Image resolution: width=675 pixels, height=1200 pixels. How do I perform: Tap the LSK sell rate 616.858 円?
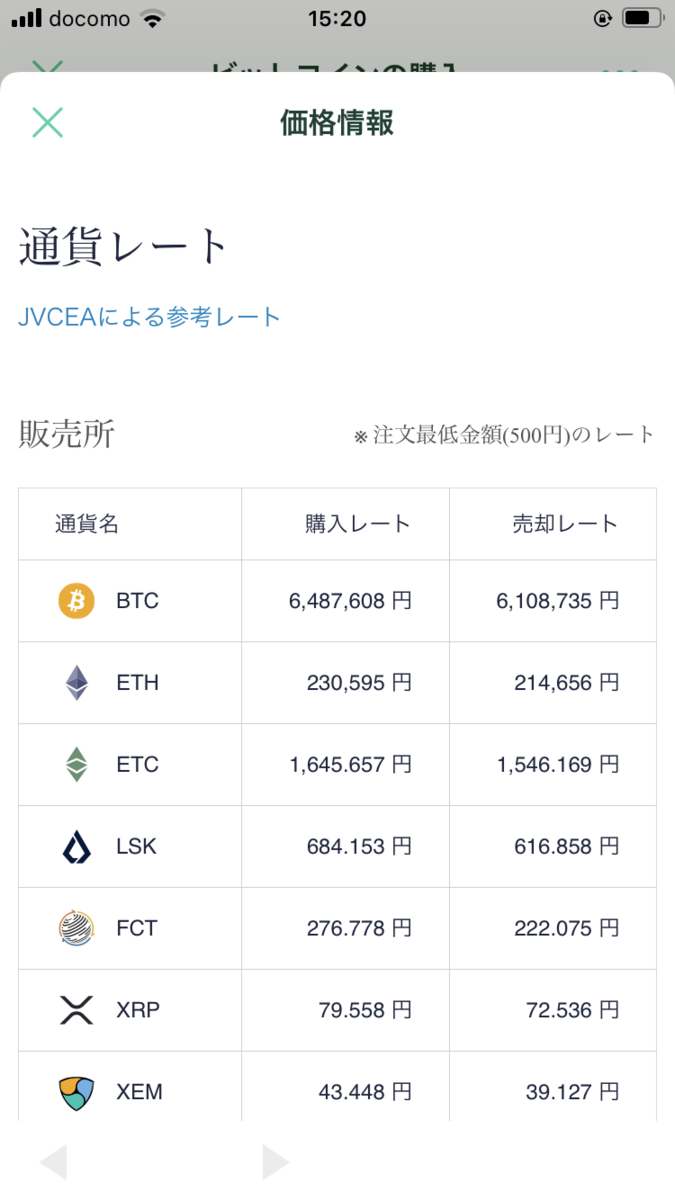point(567,847)
